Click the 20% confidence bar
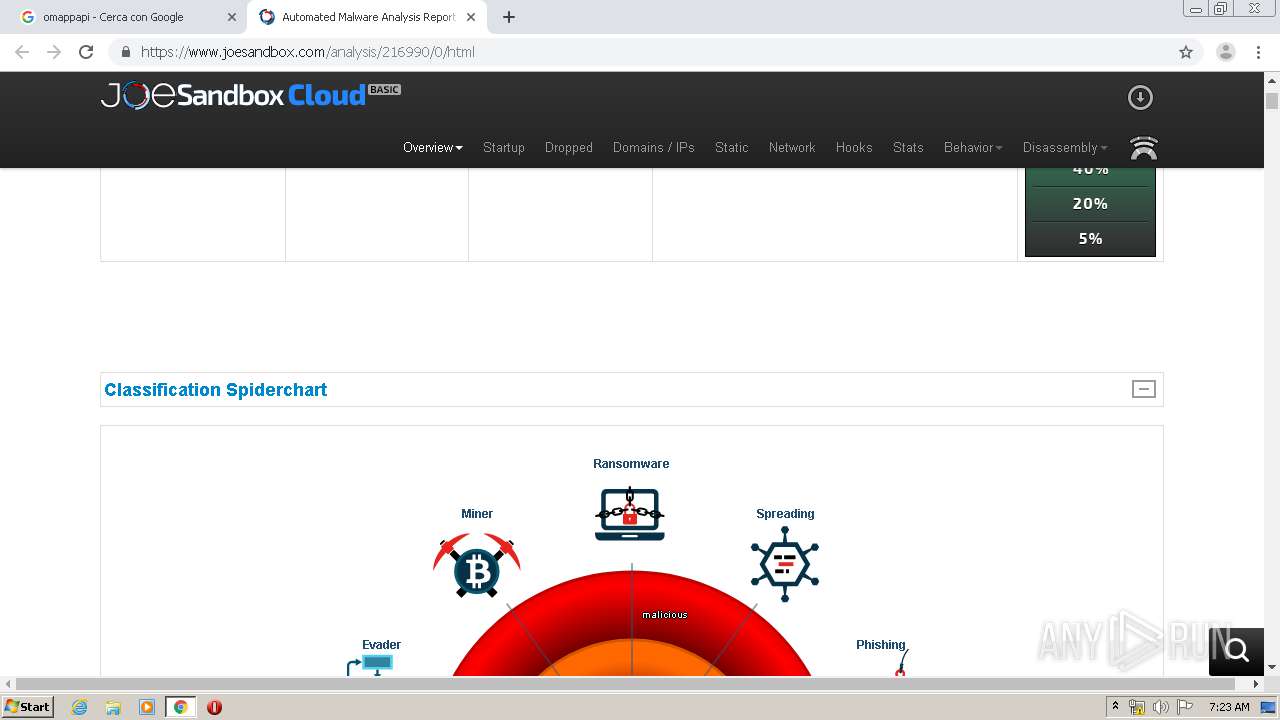 click(x=1090, y=203)
